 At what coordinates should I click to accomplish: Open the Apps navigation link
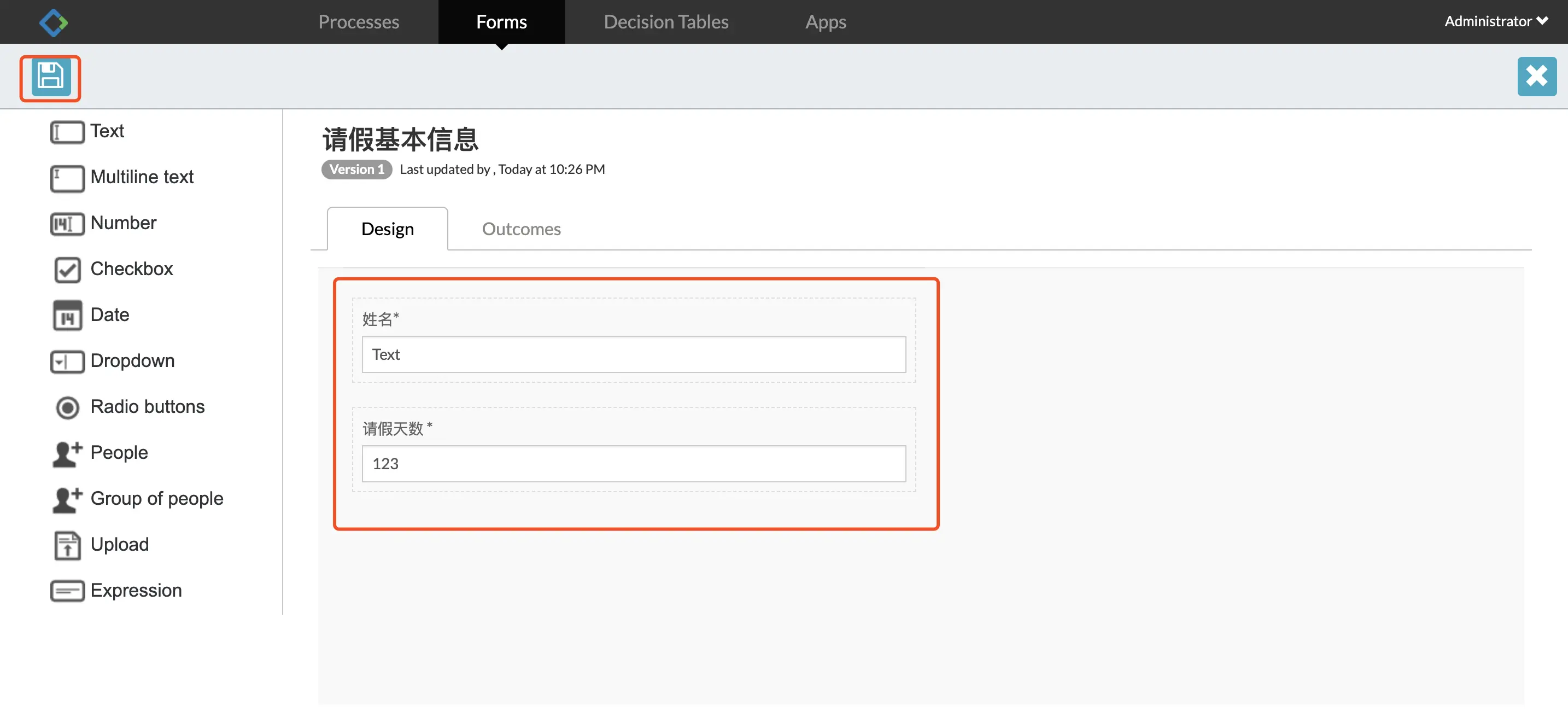click(x=825, y=22)
